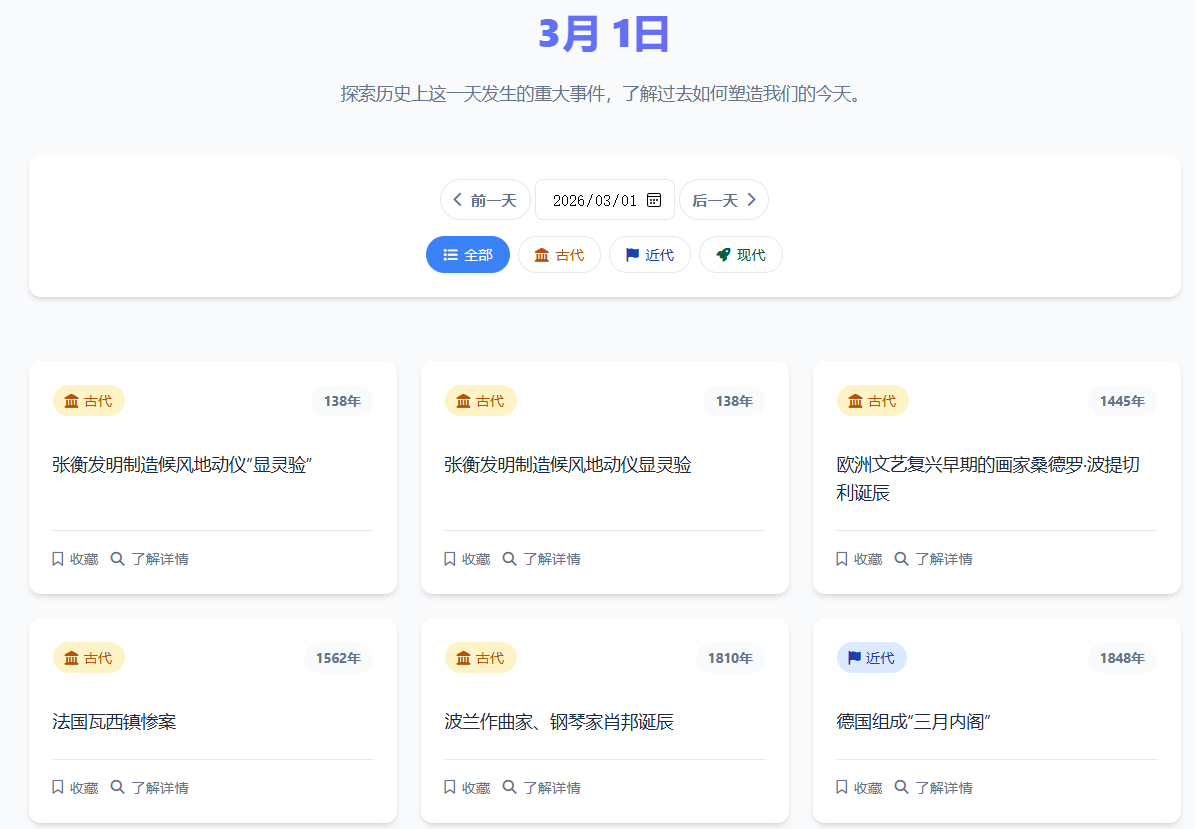Select the 全部 filter tab

[468, 255]
